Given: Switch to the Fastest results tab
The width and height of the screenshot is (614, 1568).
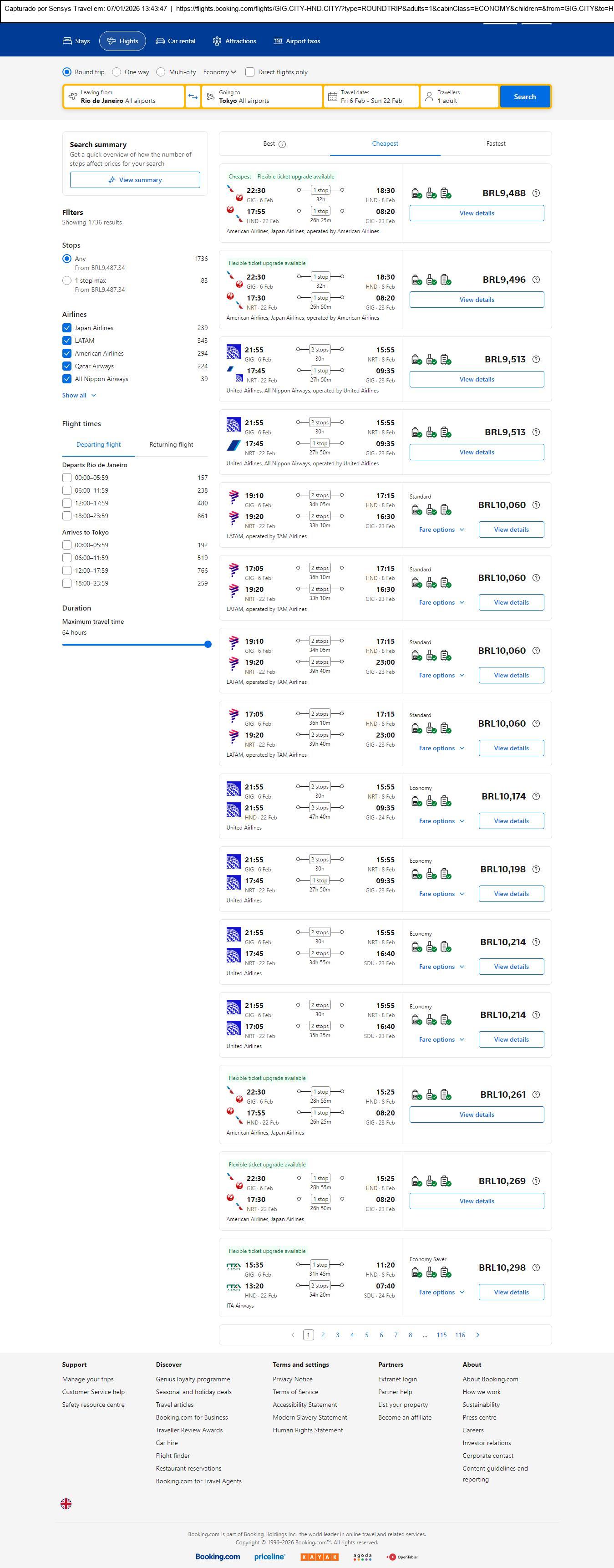Looking at the screenshot, I should (495, 144).
